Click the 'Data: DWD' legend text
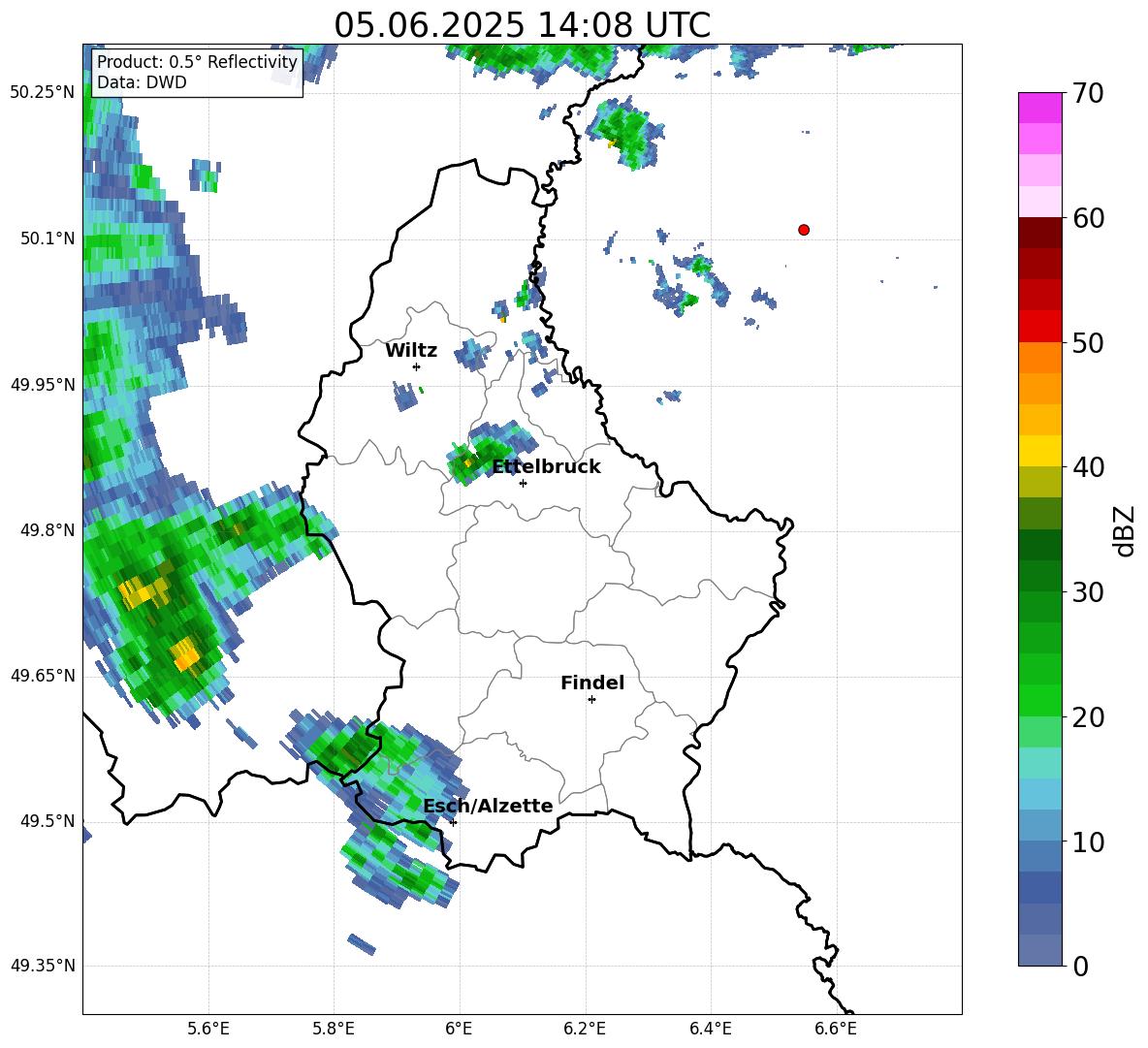This screenshot has height=1048, width=1148. [x=142, y=82]
